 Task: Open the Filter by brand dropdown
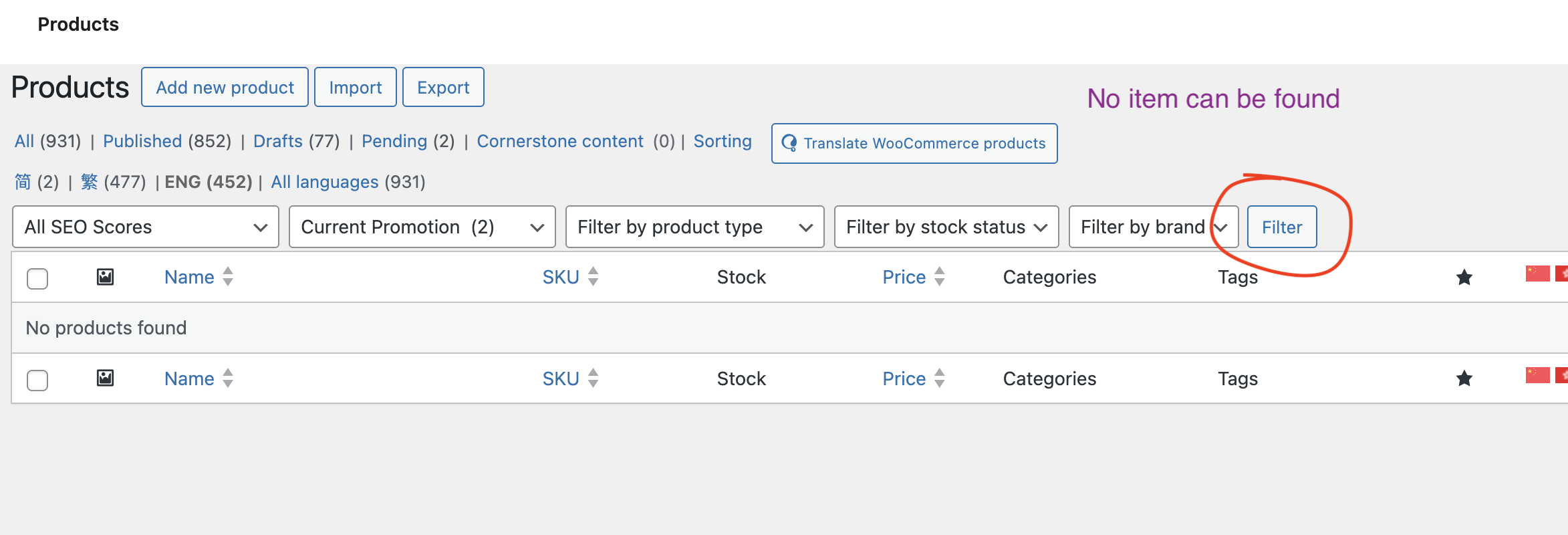(1153, 227)
